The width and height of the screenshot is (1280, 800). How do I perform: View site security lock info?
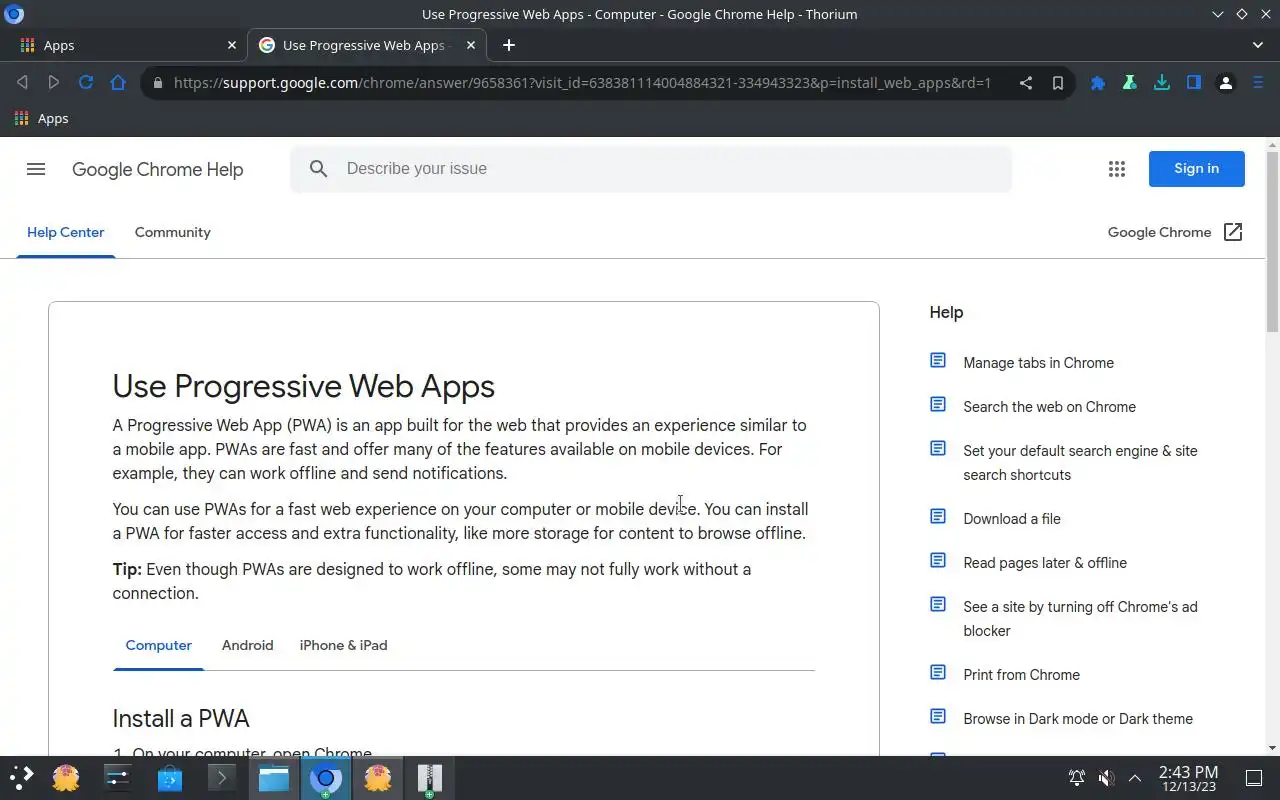tap(158, 83)
